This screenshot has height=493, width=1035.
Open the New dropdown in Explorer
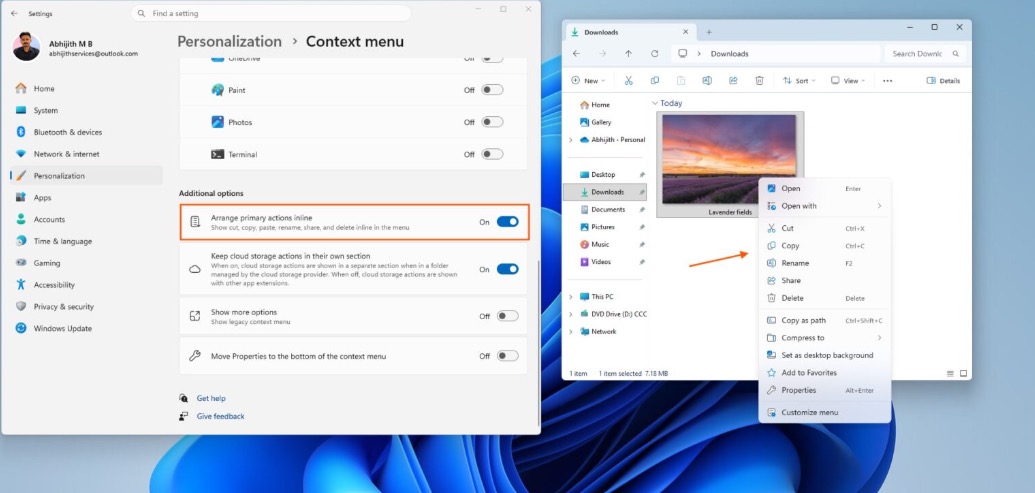588,81
